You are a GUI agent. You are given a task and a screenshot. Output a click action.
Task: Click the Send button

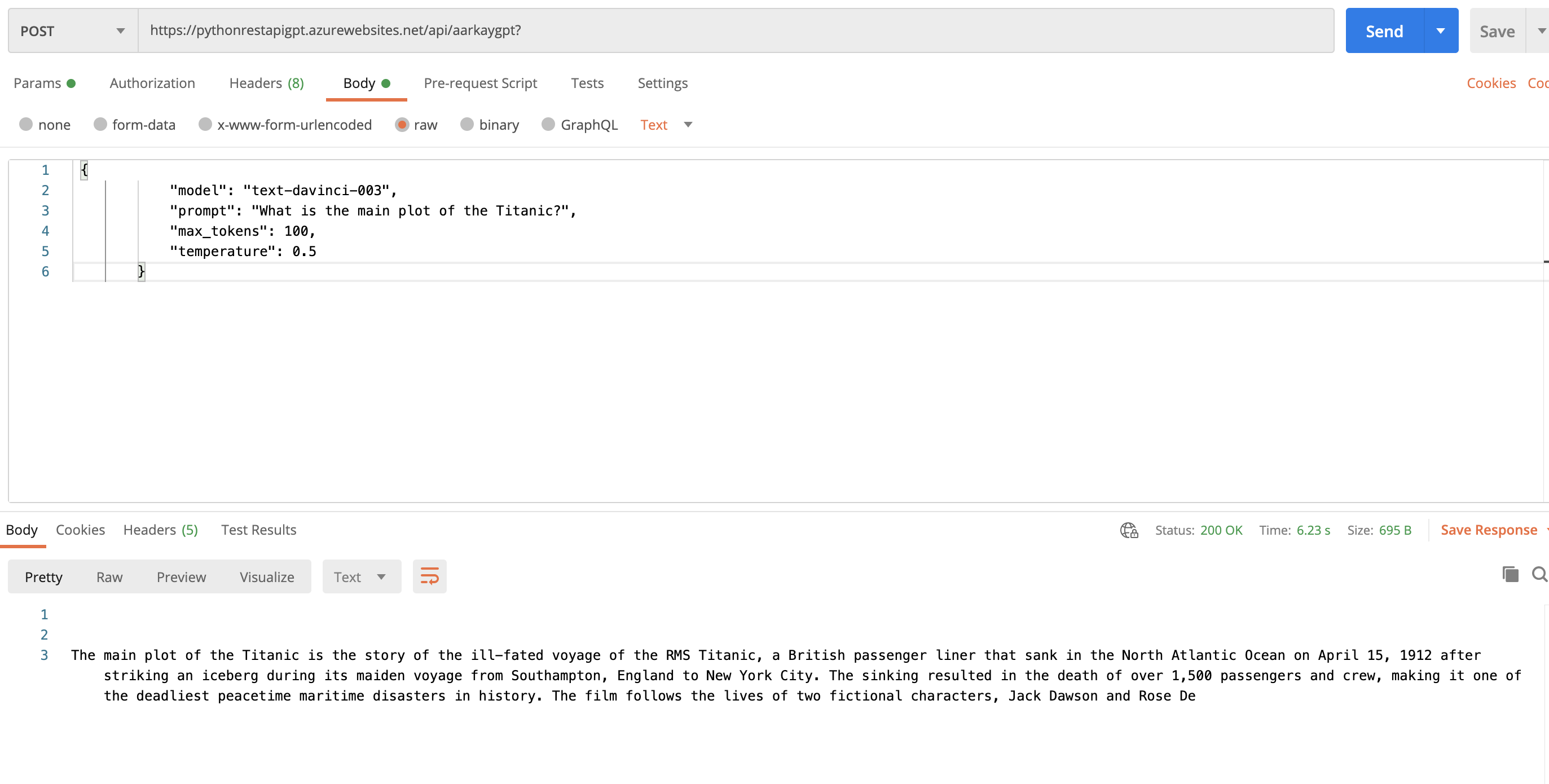click(1384, 30)
